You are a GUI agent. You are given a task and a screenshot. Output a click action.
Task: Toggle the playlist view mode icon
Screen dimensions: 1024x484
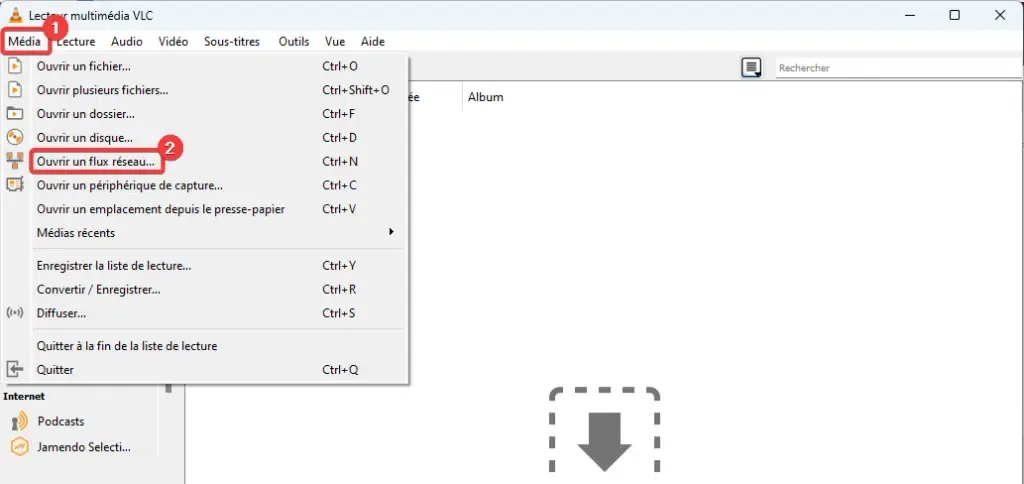coord(752,67)
